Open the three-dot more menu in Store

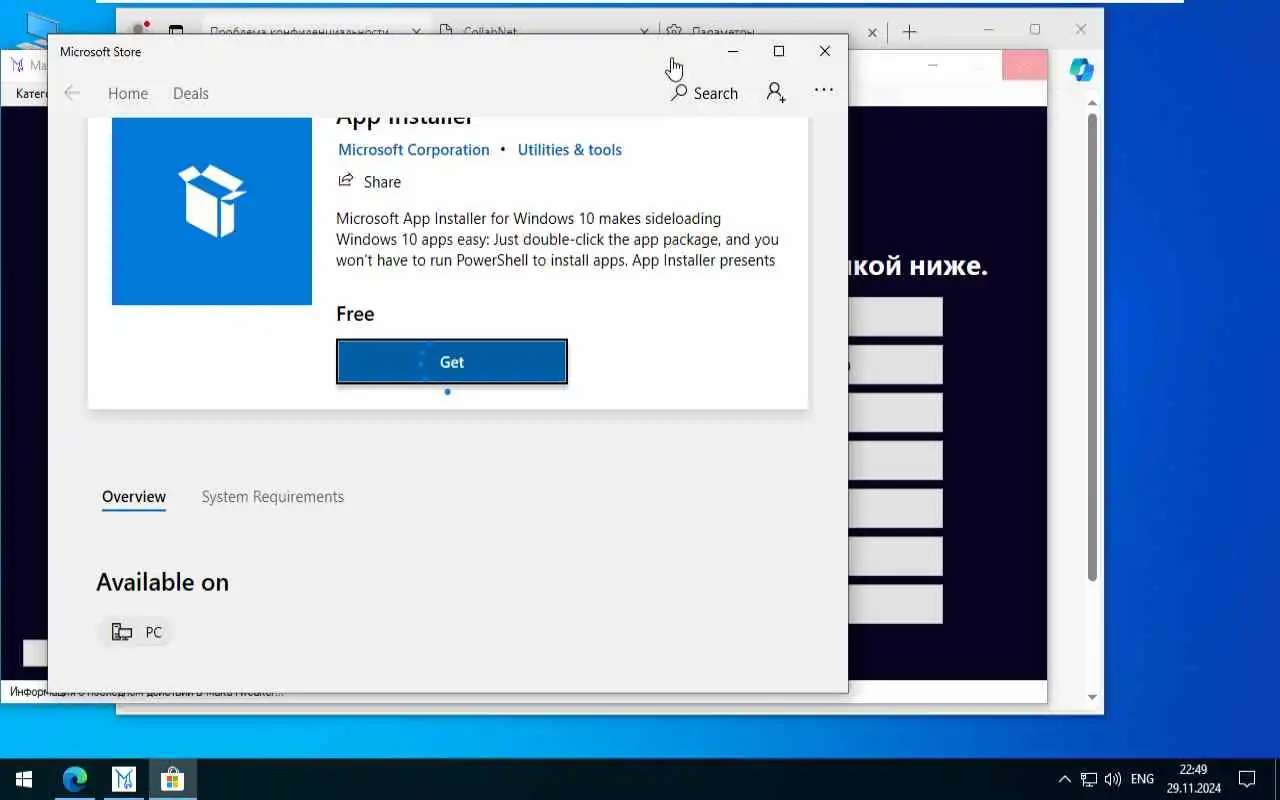point(823,90)
